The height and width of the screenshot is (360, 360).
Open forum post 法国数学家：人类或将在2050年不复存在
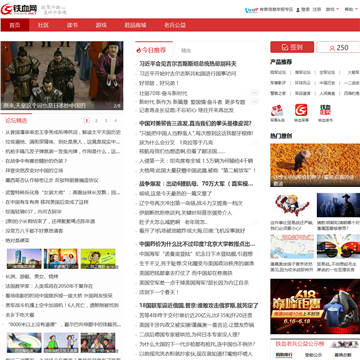[x=49, y=286]
